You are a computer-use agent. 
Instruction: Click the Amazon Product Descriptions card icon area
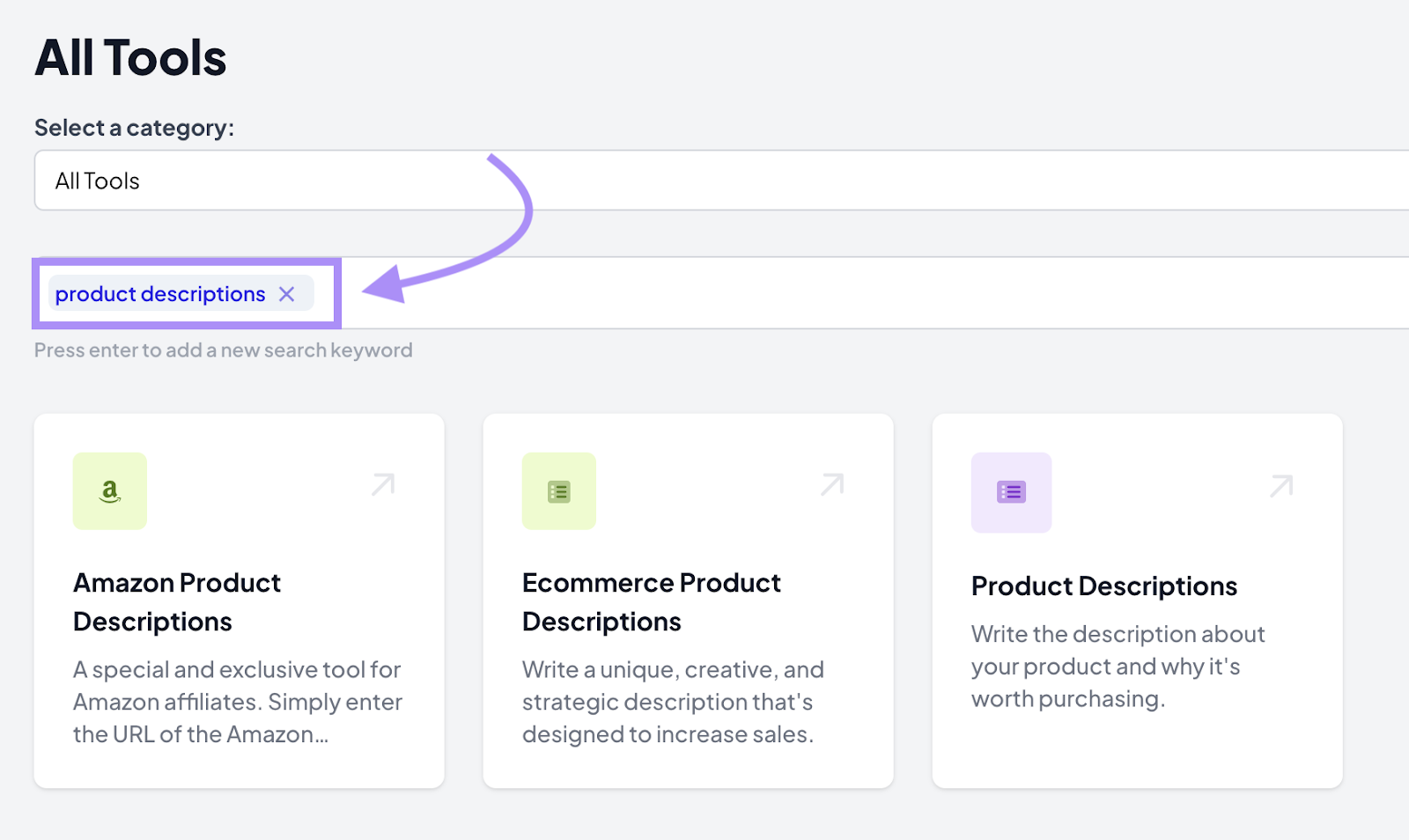[109, 490]
